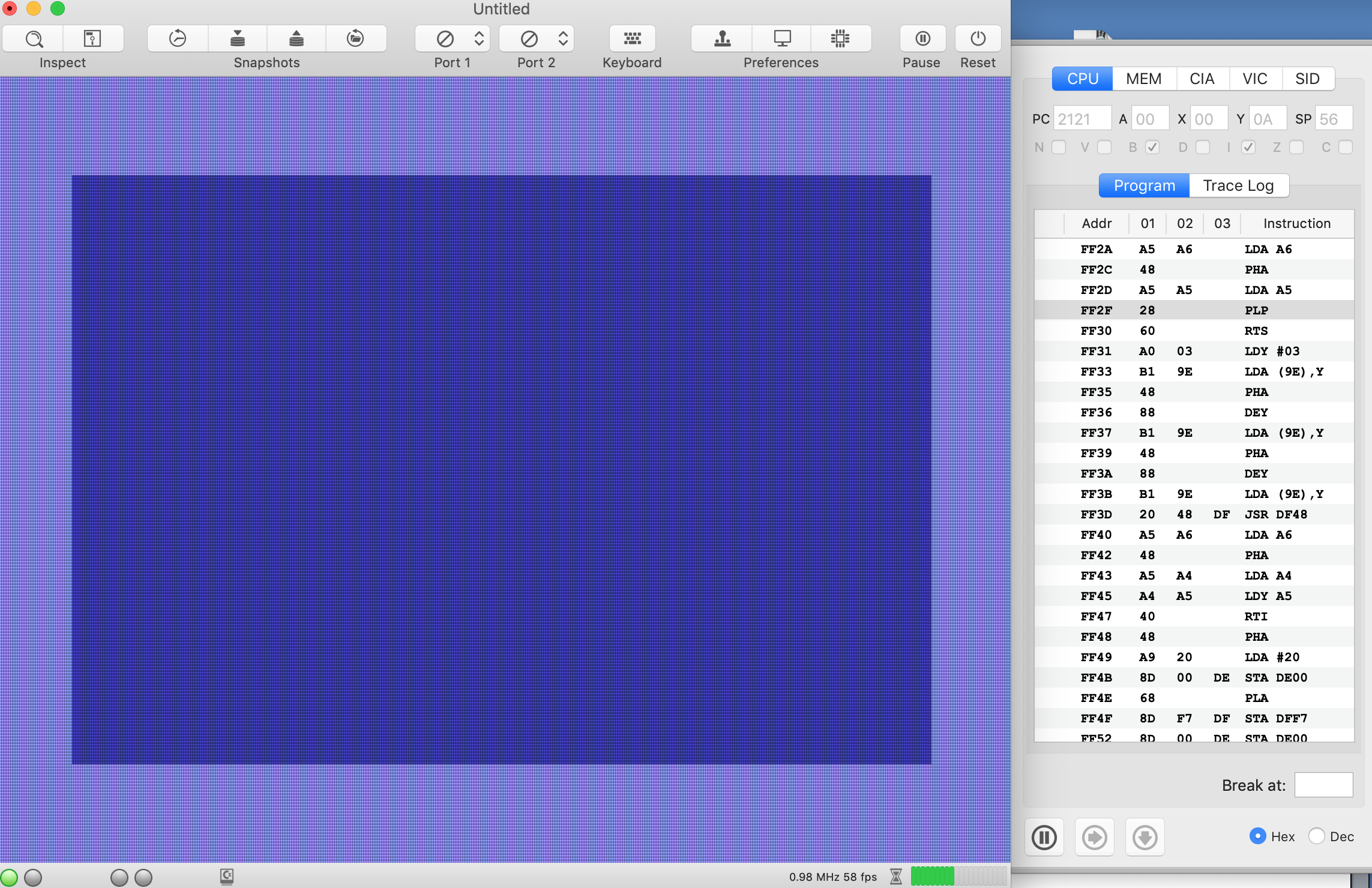Toggle the I flag checkbox
This screenshot has width=1372, height=888.
tap(1248, 147)
